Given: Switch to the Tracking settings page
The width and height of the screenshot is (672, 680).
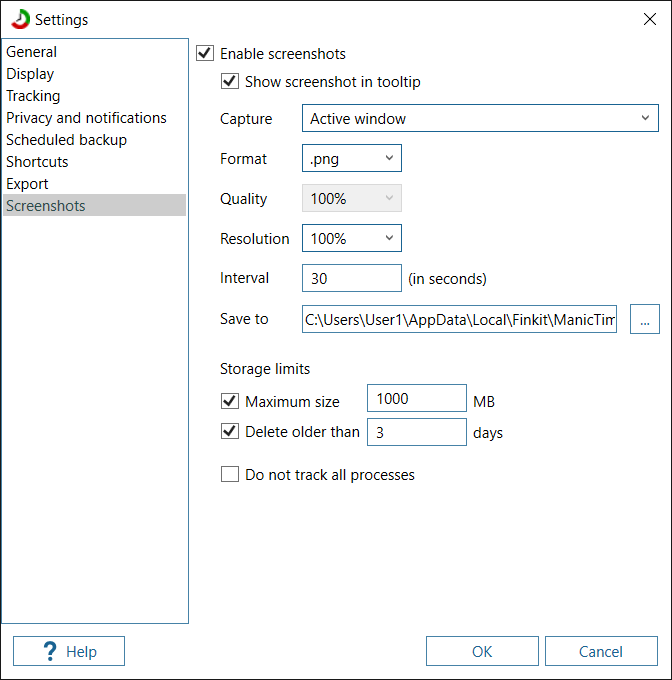Looking at the screenshot, I should pyautogui.click(x=33, y=96).
